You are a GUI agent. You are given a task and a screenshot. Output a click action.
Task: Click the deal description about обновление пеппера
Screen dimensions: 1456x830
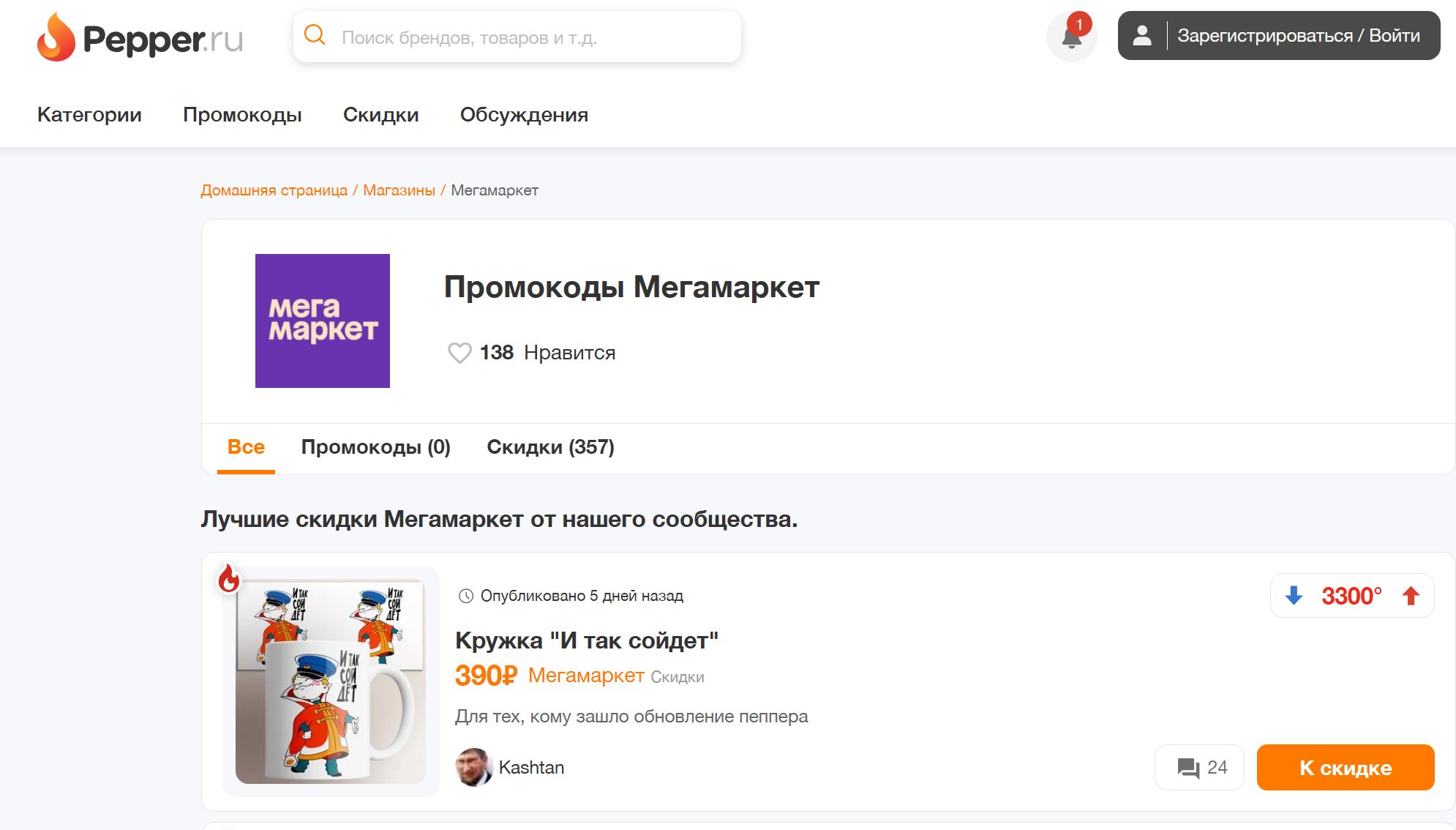point(631,717)
